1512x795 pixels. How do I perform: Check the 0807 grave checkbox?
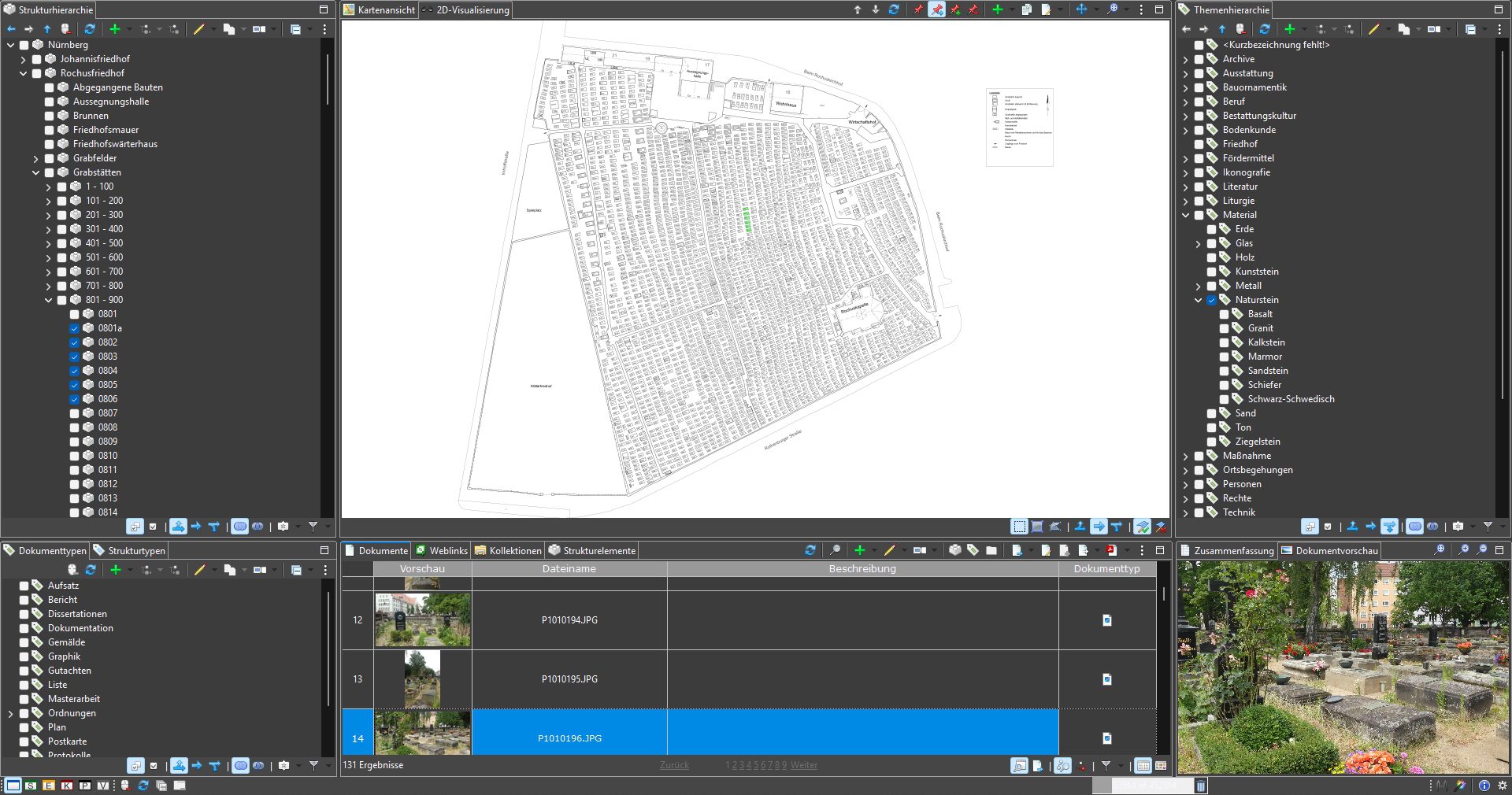pyautogui.click(x=75, y=413)
